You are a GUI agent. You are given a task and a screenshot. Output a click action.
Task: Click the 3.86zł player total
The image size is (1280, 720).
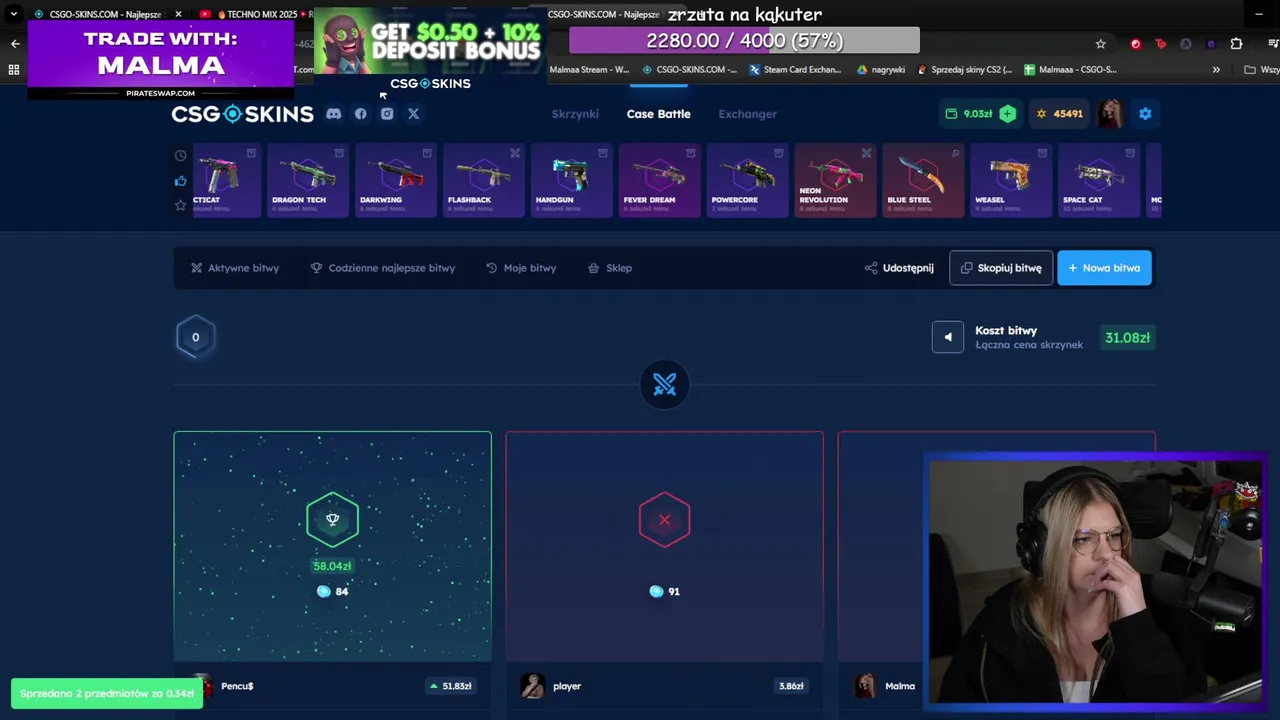tap(791, 686)
